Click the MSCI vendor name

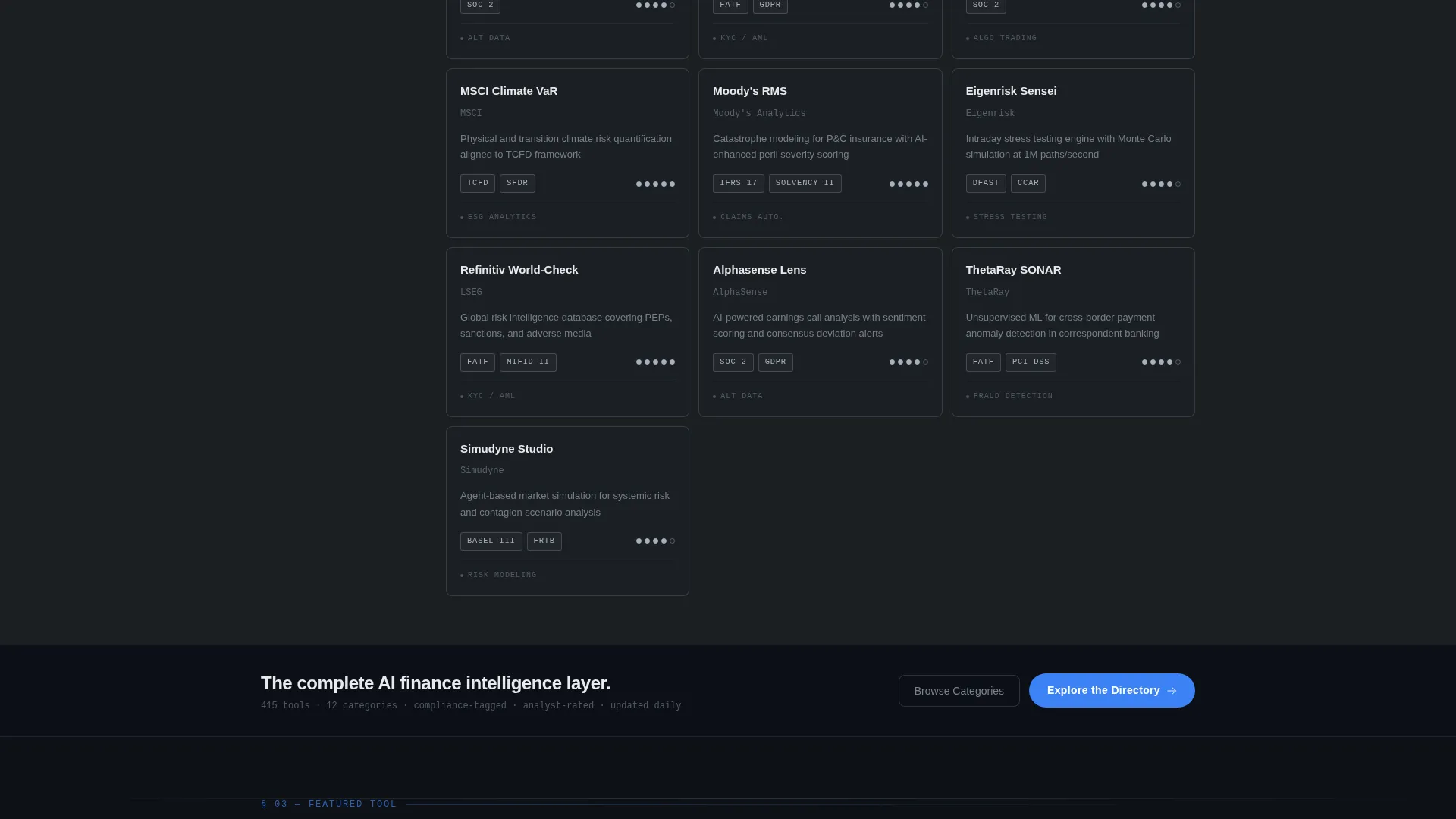(x=471, y=114)
